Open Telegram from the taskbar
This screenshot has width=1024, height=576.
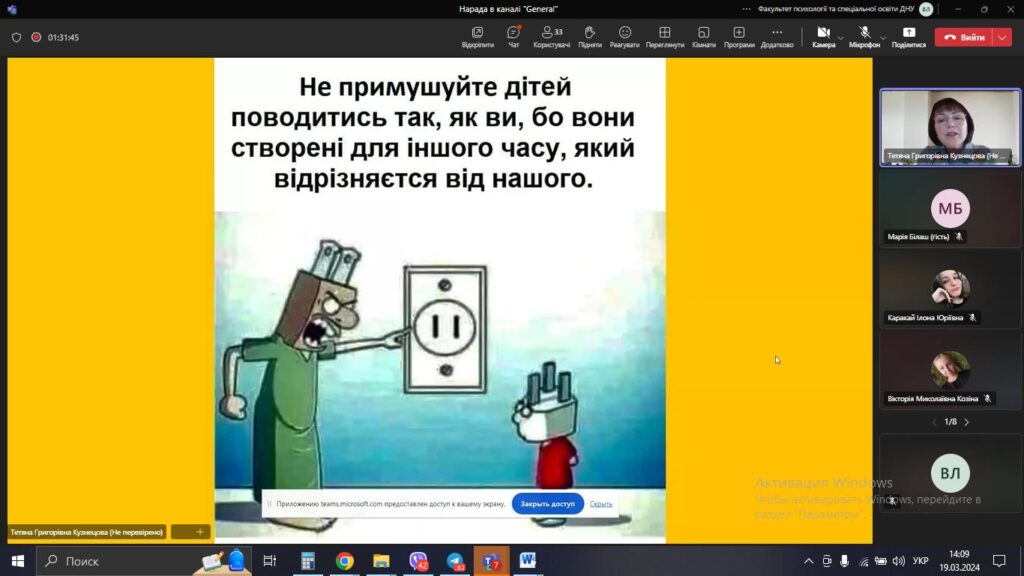click(x=455, y=561)
